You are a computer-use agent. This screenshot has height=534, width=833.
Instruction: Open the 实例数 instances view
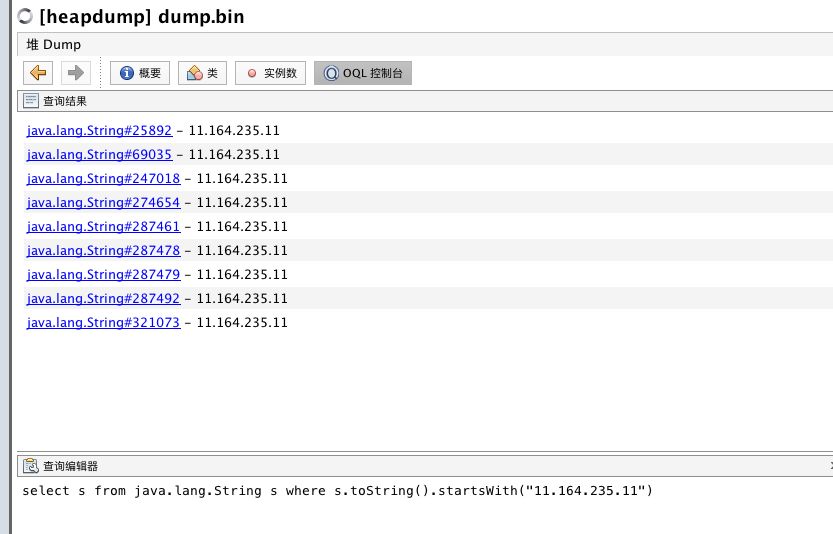(x=270, y=73)
